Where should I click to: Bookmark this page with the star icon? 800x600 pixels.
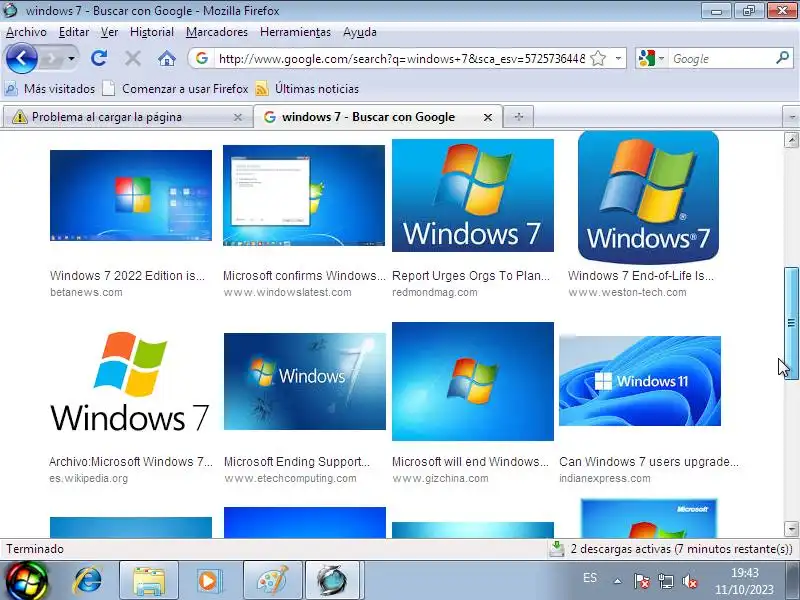click(x=598, y=59)
